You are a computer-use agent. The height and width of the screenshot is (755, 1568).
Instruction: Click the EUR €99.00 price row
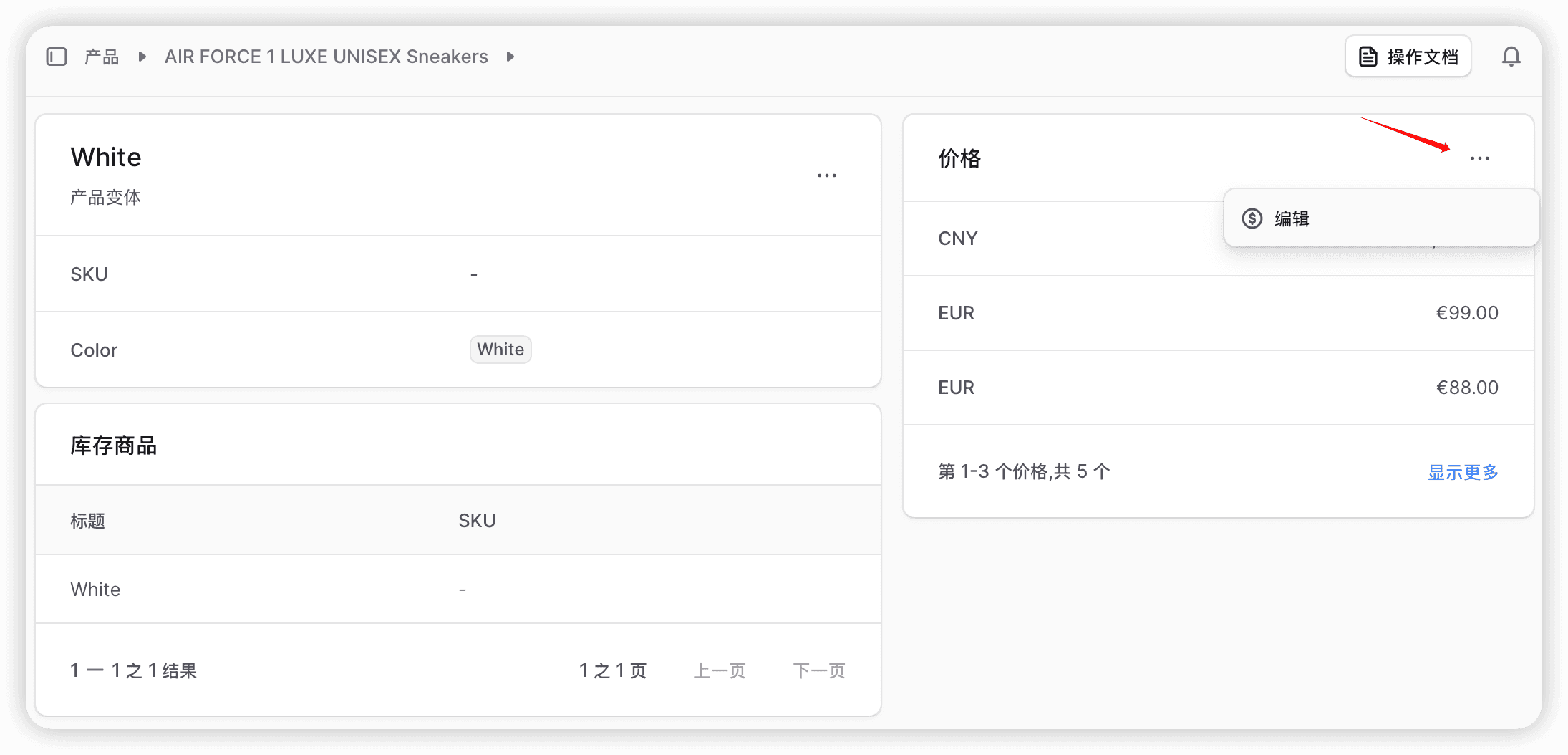[1217, 313]
